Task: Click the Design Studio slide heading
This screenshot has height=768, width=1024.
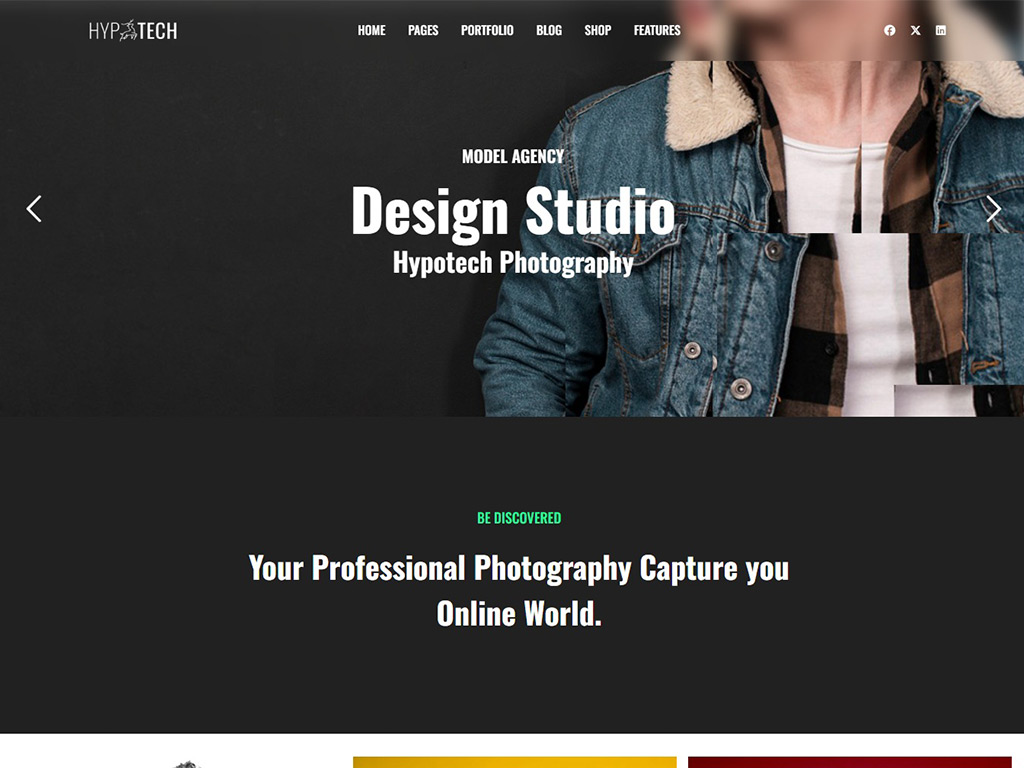Action: [513, 211]
